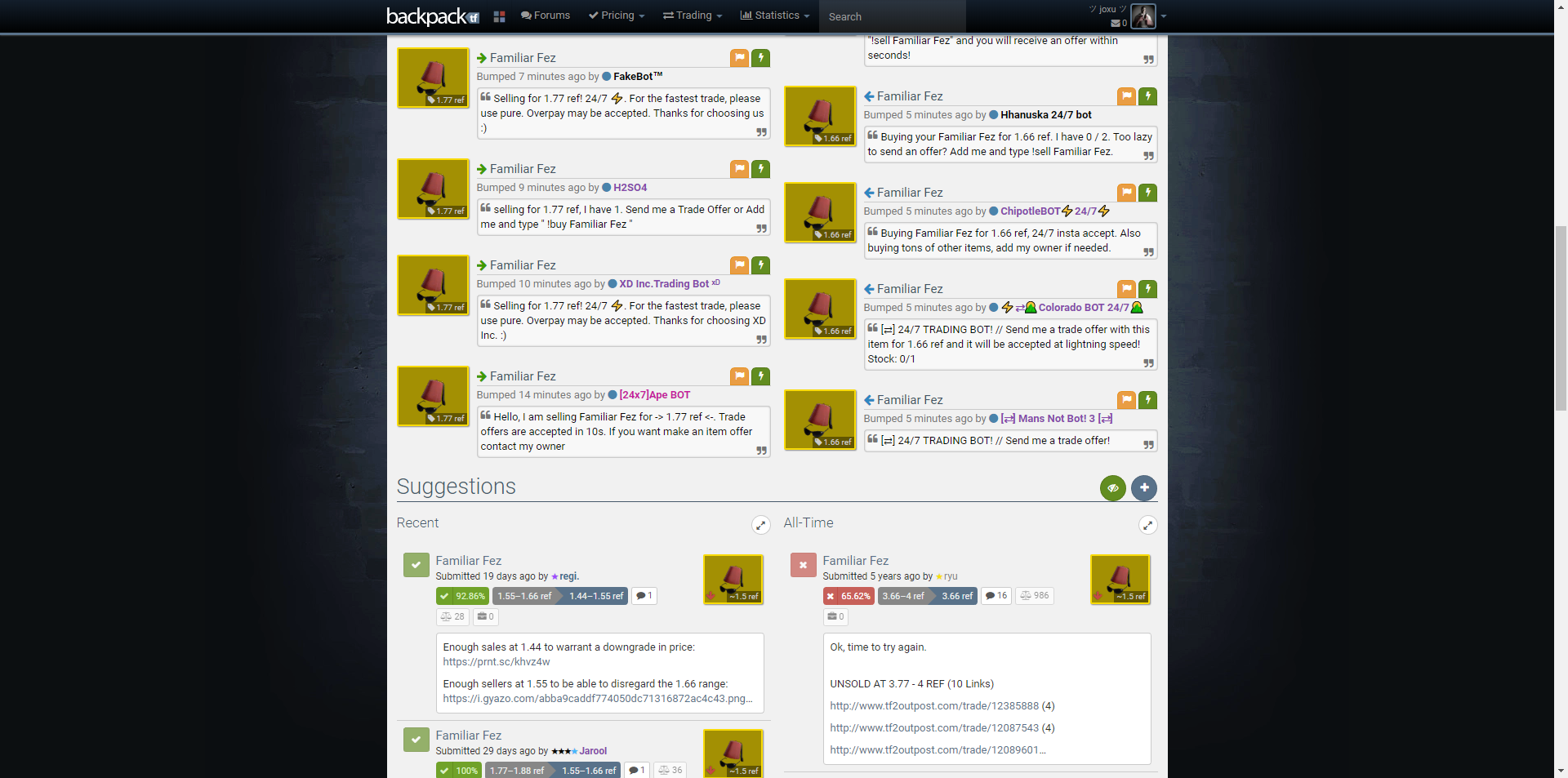Open [24x7]Ape BOT profile link
1568x778 pixels.
(x=654, y=395)
